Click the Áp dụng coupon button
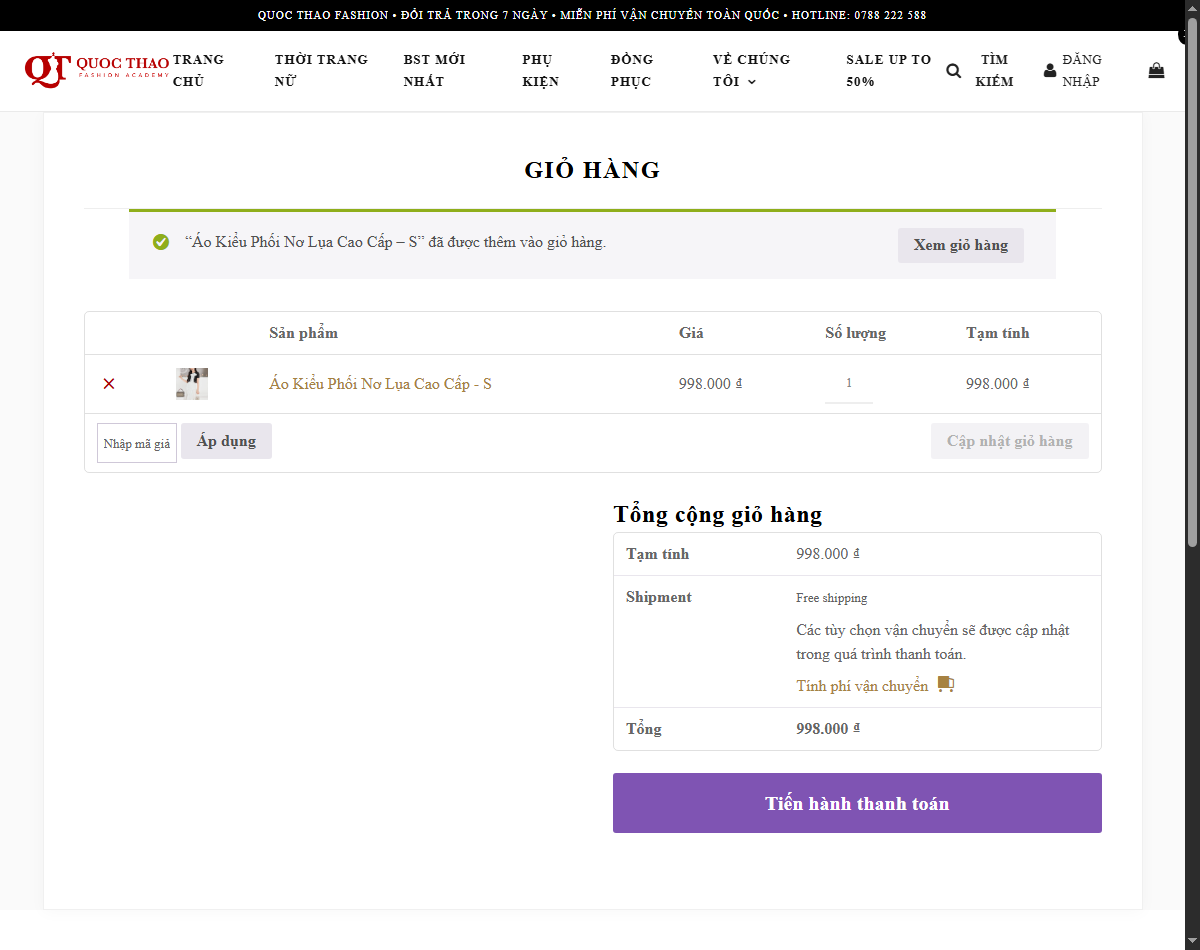 click(226, 441)
